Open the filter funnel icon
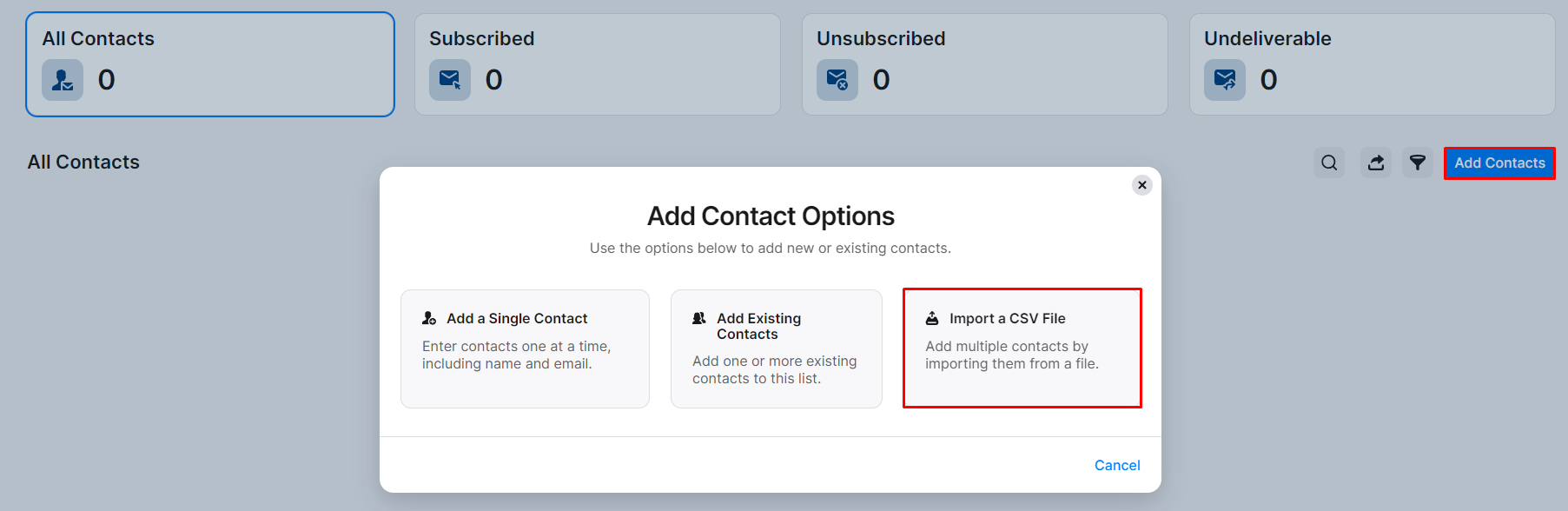1568x511 pixels. [1418, 163]
